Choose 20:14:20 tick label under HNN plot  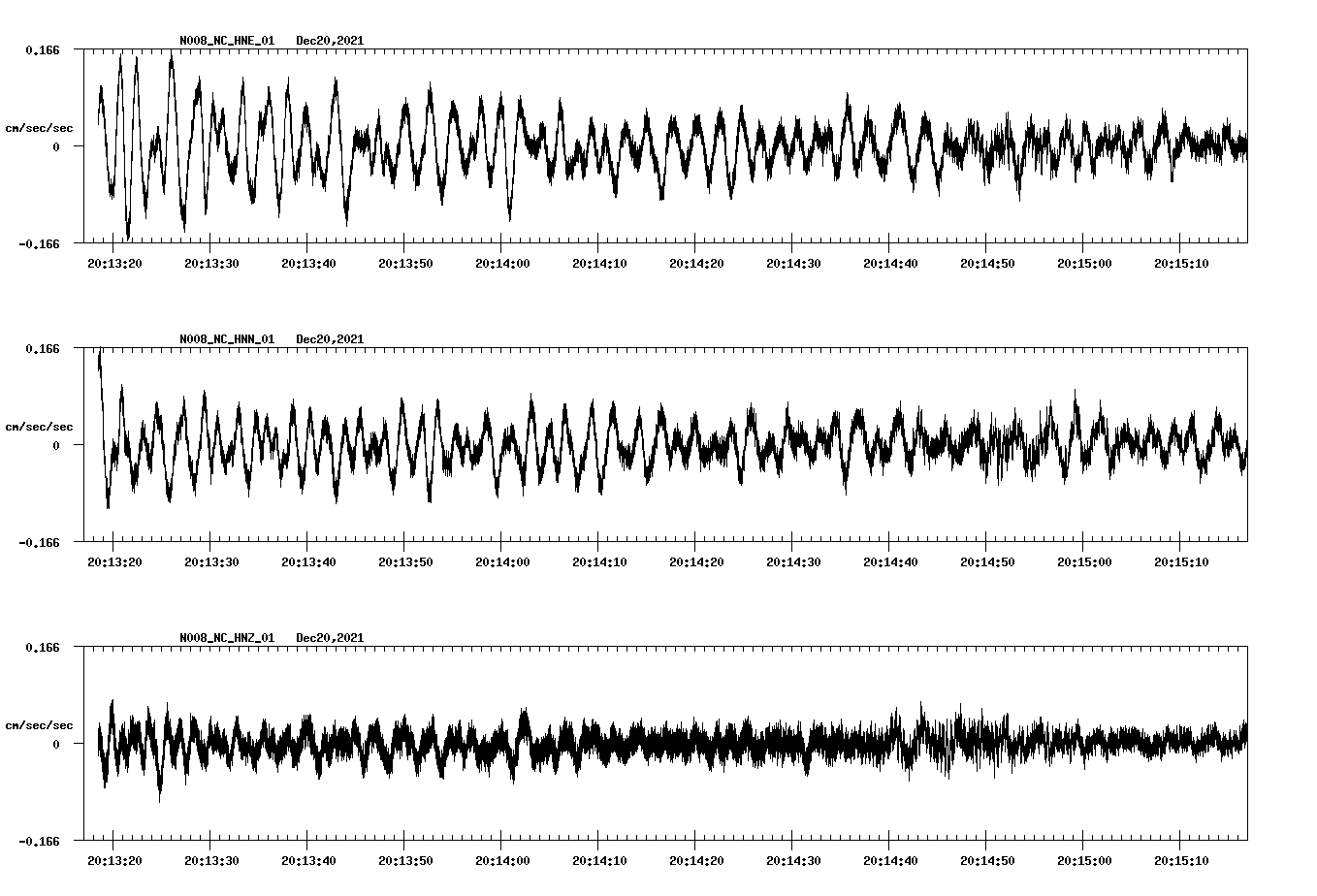click(696, 562)
